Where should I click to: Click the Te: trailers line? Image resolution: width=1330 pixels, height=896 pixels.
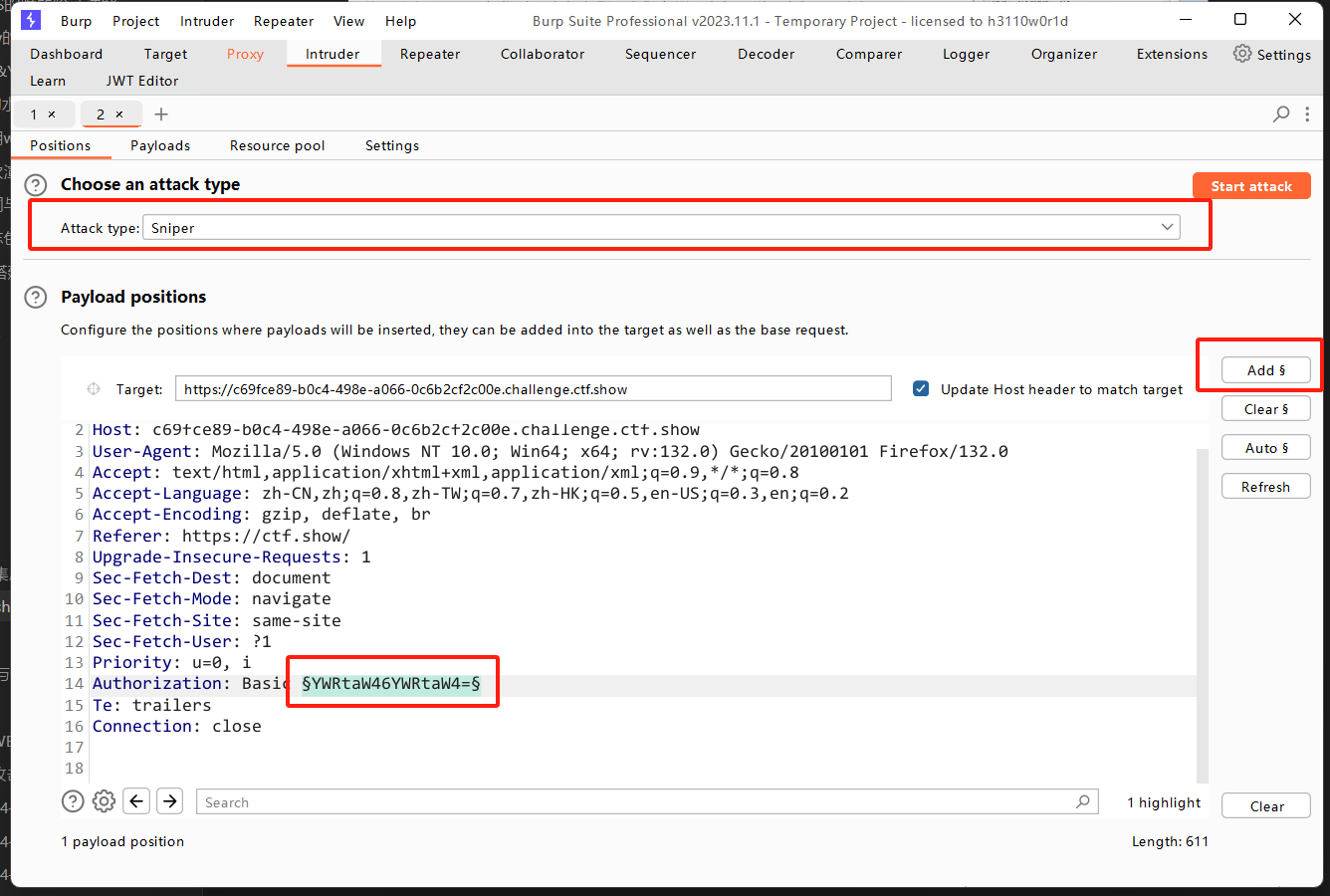click(152, 706)
